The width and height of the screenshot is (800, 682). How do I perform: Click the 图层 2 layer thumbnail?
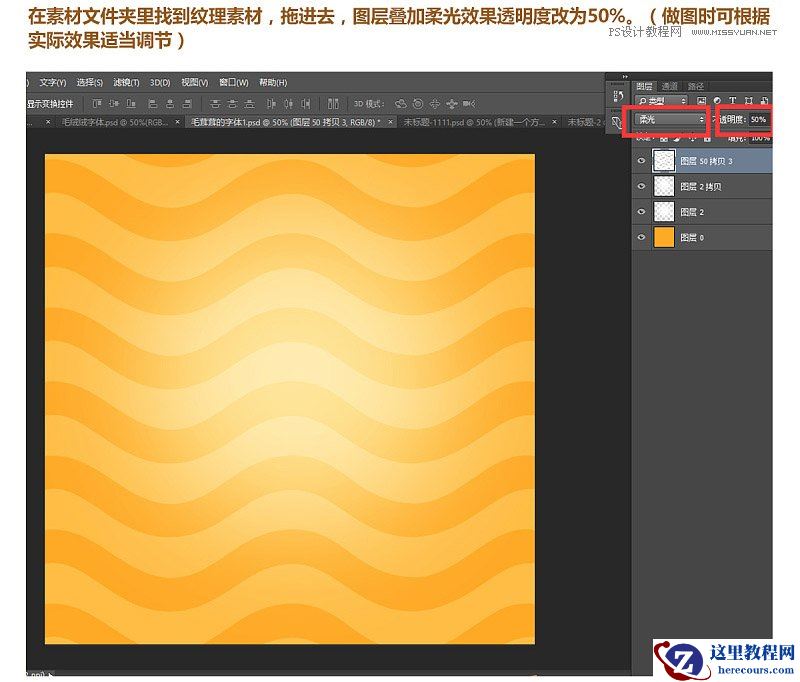click(664, 212)
